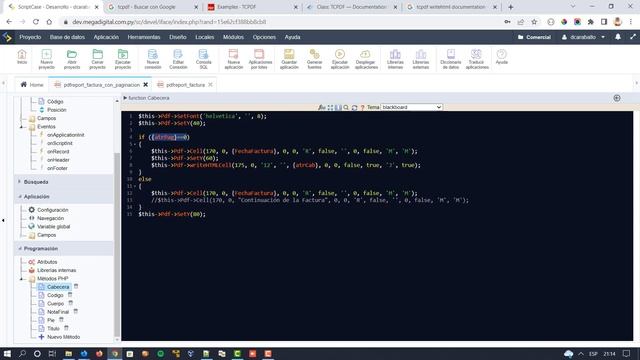Click the Comercial project button
This screenshot has width=640, height=360.
[x=534, y=37]
